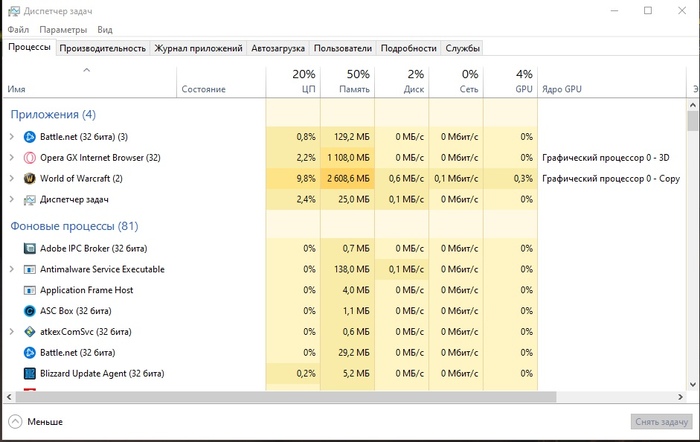Sort processes by the Память column header
700x442 pixels.
point(346,82)
